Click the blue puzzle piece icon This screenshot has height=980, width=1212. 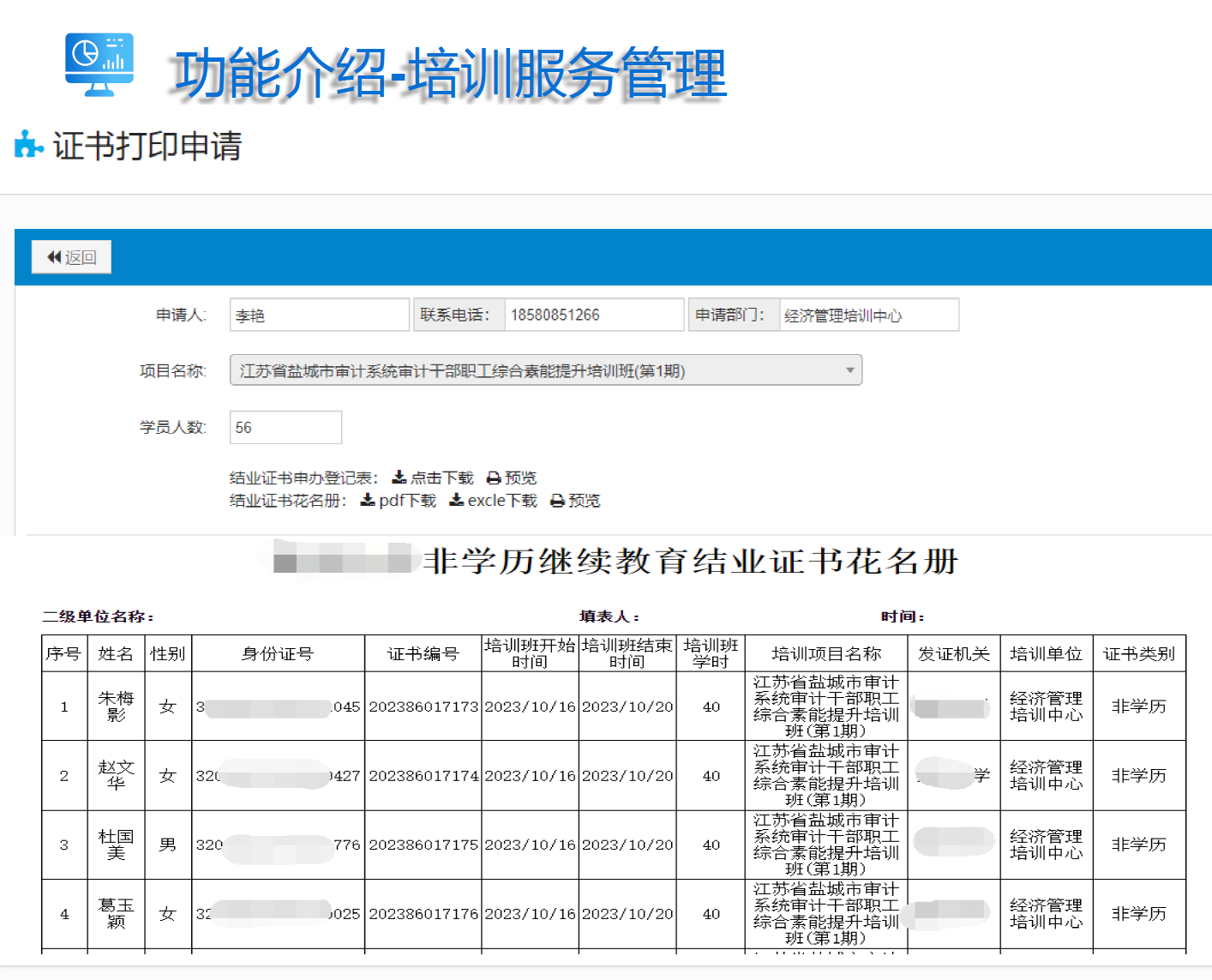pyautogui.click(x=28, y=145)
